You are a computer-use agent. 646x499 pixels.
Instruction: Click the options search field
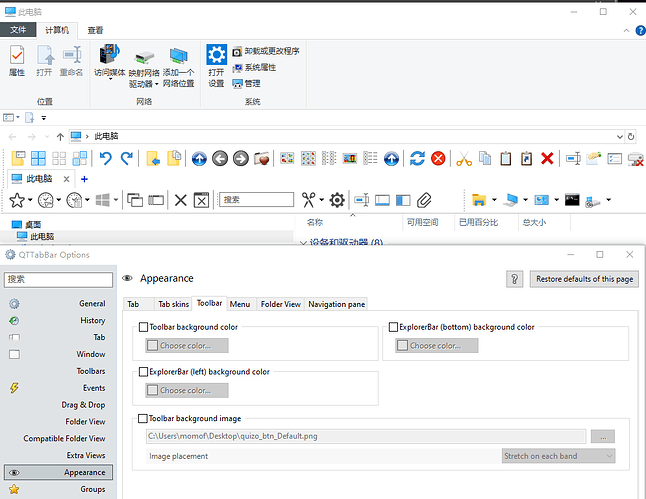point(59,279)
